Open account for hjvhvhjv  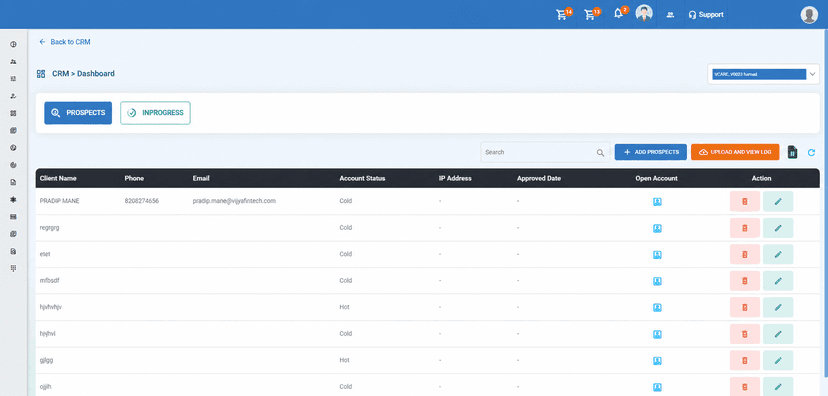pos(657,307)
